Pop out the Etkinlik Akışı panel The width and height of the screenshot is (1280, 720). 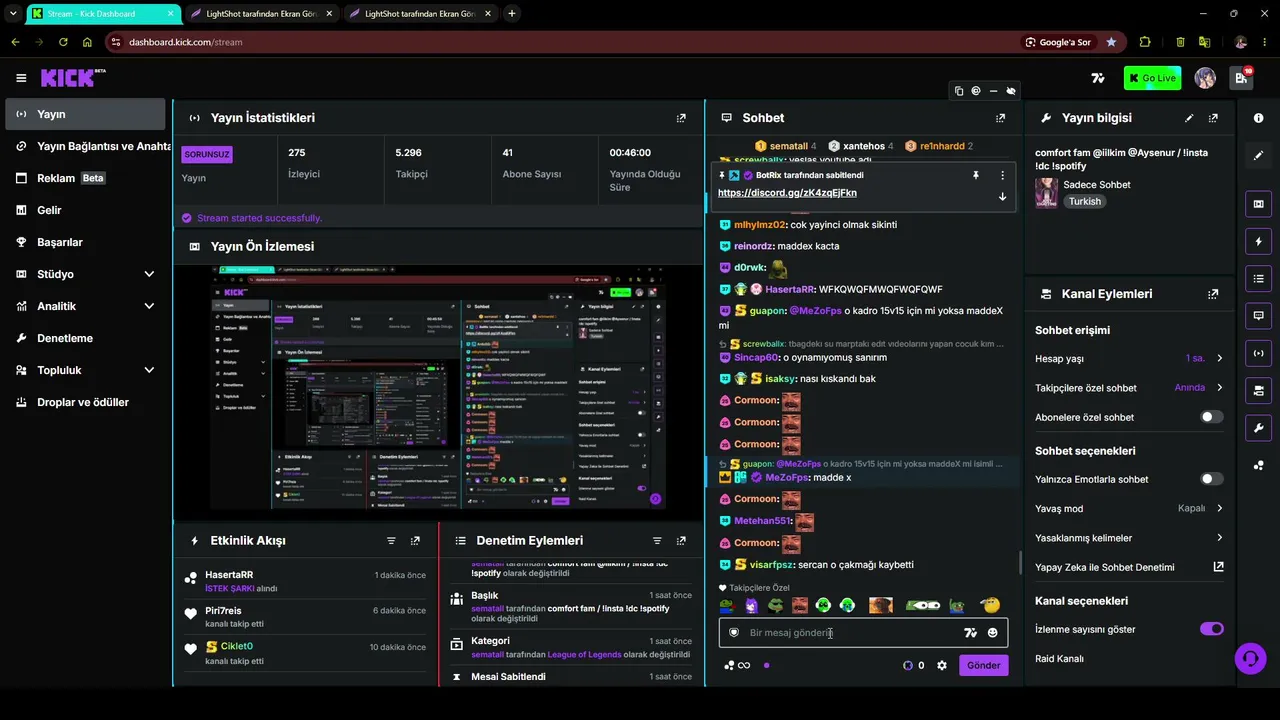(x=415, y=541)
